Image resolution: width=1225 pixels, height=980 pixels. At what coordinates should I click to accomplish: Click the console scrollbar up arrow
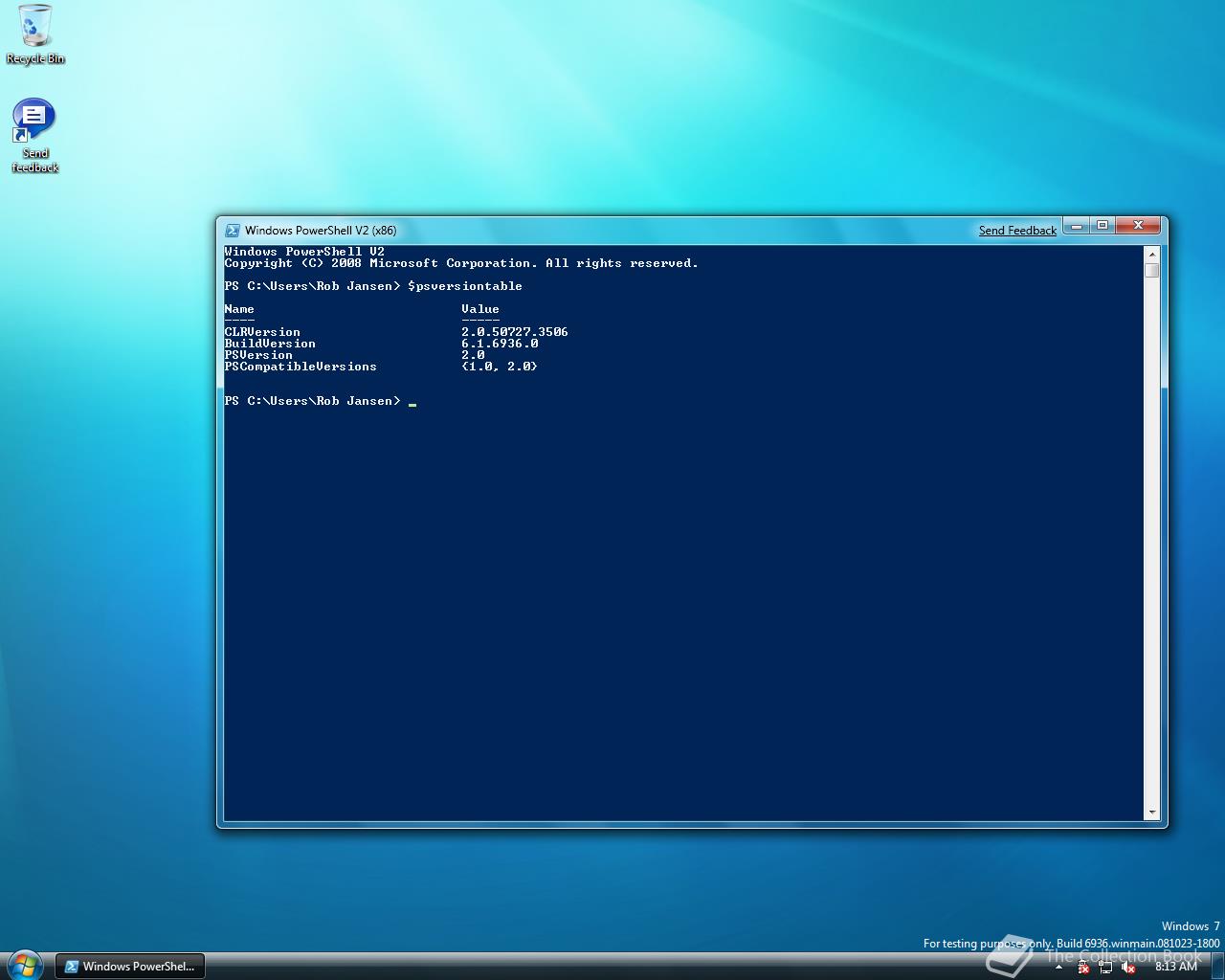point(1152,255)
